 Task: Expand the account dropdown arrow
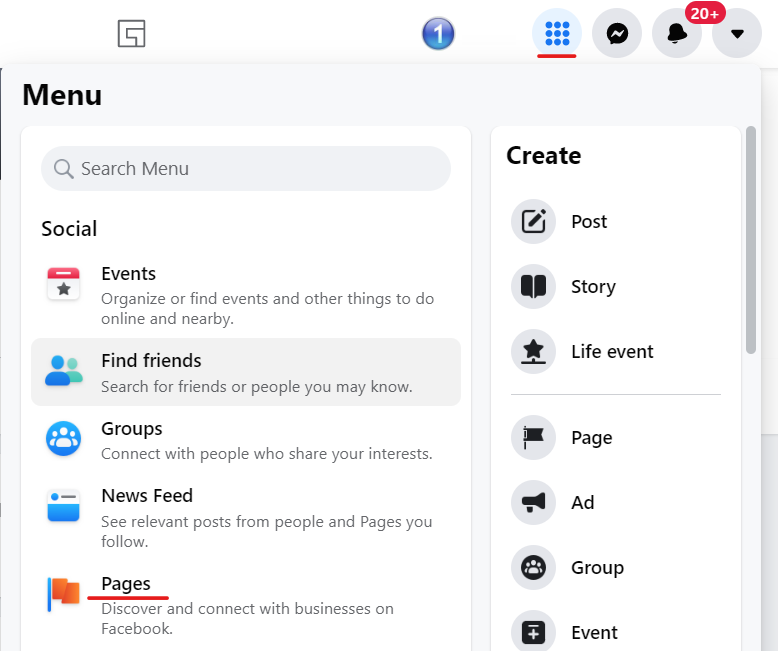point(737,34)
